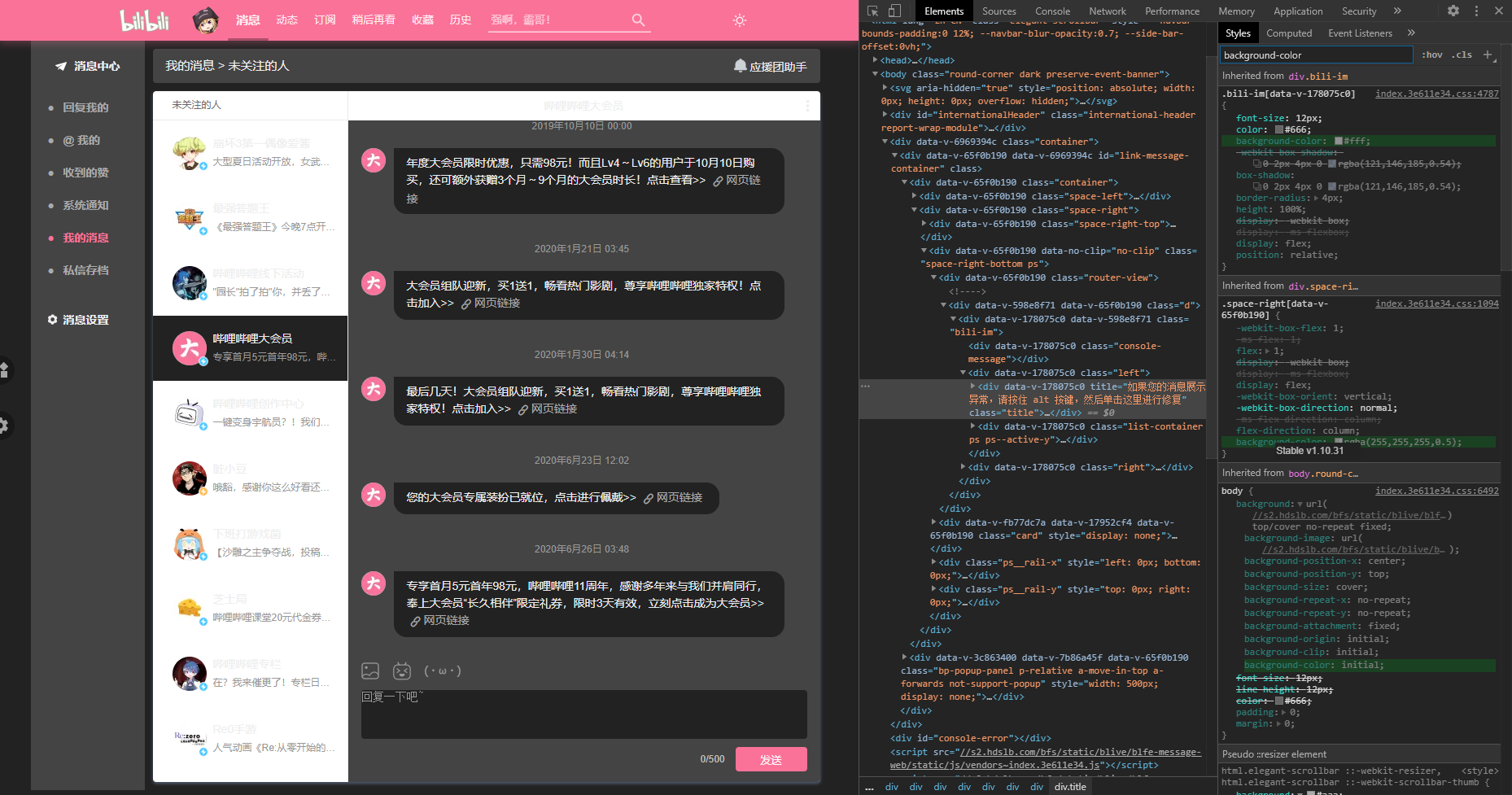Open the user avatar in the navigation bar
Screen dimensions: 1512x795
pyautogui.click(x=205, y=20)
